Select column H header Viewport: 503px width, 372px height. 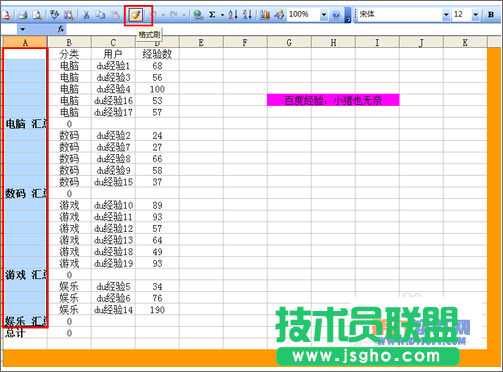(x=333, y=42)
